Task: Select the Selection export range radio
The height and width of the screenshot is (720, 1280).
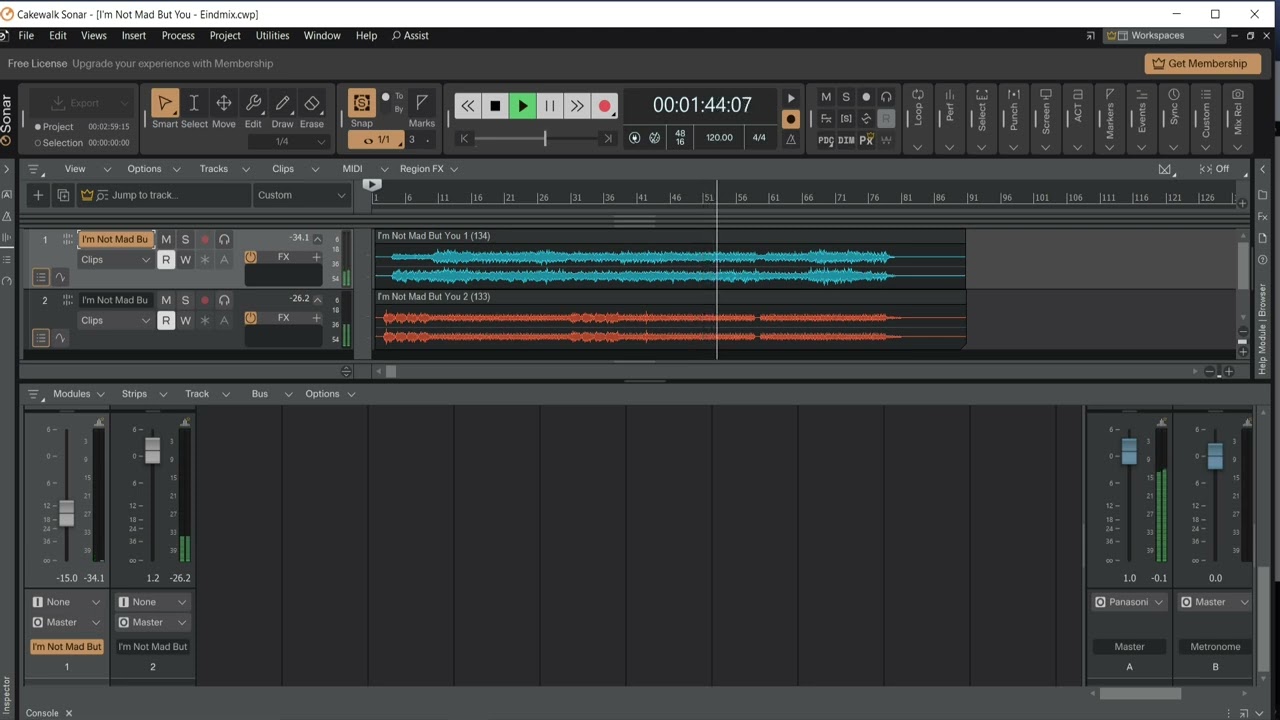Action: tap(38, 143)
